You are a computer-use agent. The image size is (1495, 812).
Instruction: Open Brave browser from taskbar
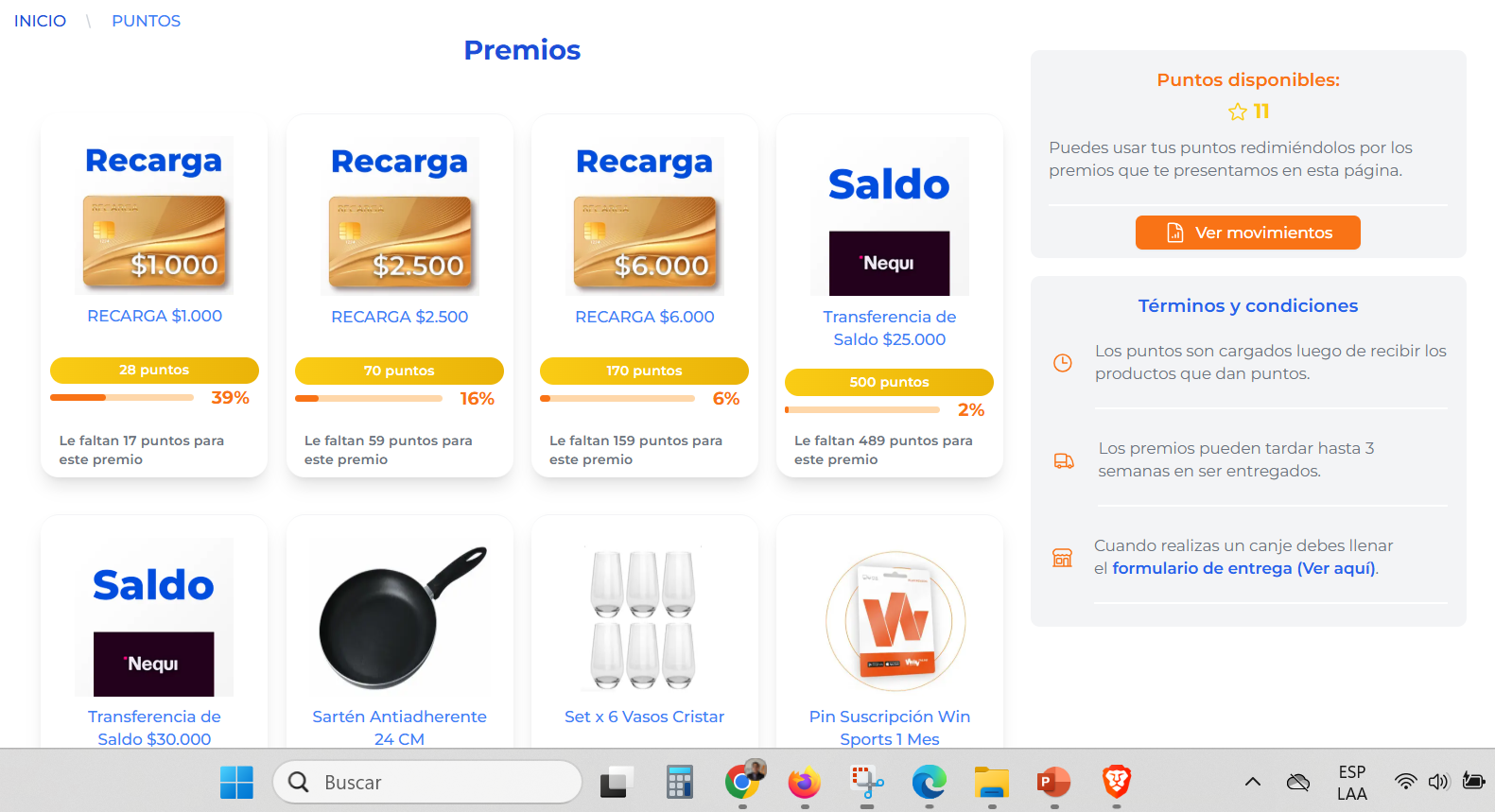coord(1117,782)
